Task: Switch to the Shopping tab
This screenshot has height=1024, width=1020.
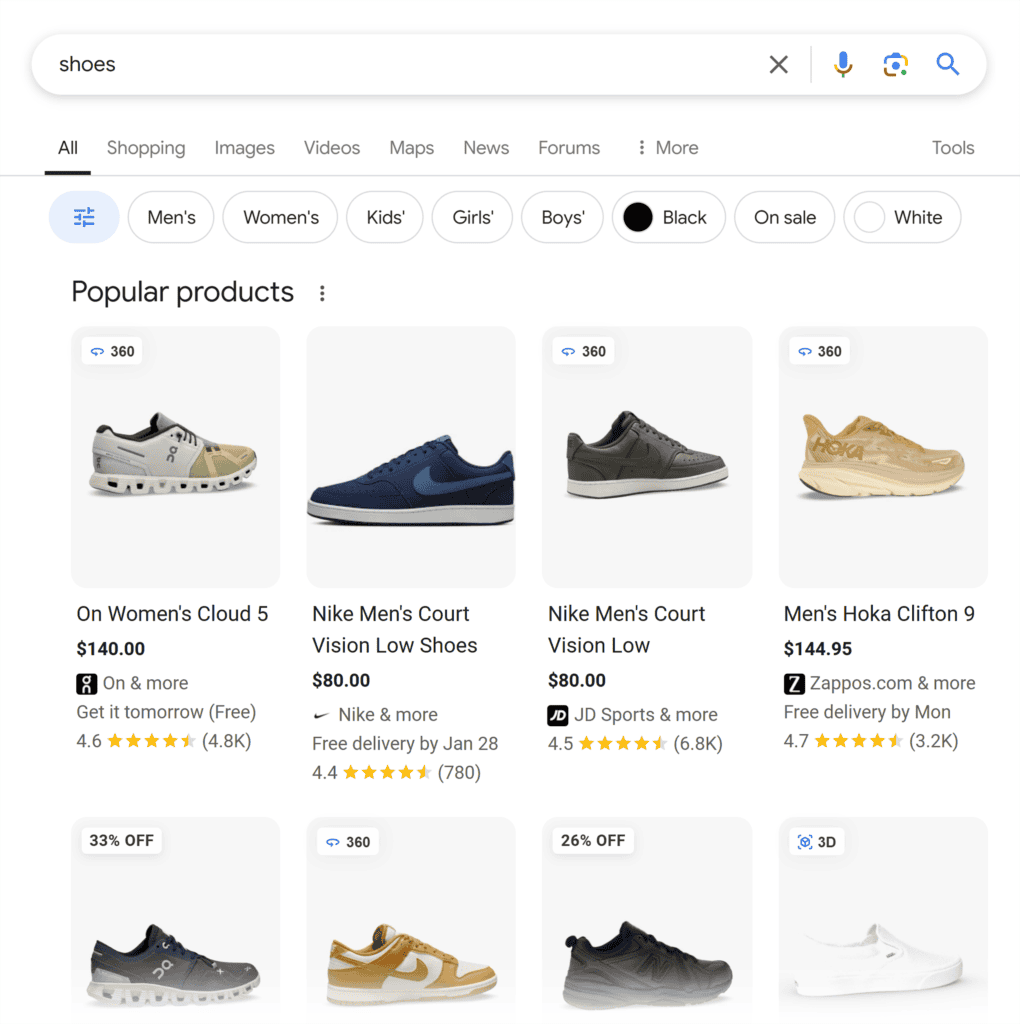Action: [145, 147]
